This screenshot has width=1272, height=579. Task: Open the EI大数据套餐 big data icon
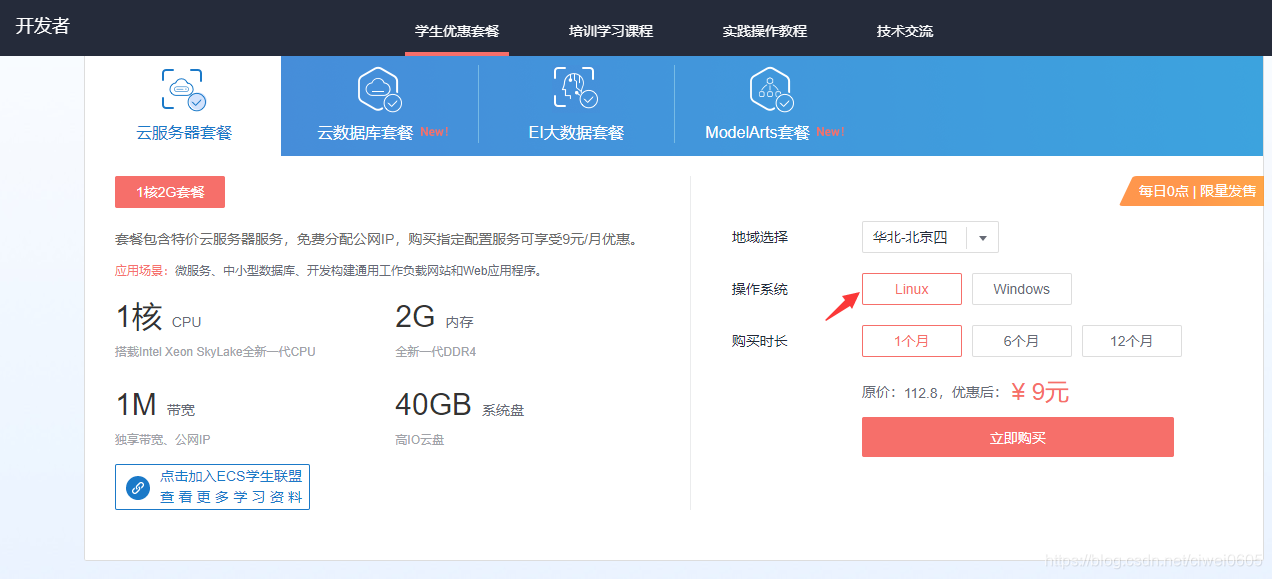pos(573,88)
